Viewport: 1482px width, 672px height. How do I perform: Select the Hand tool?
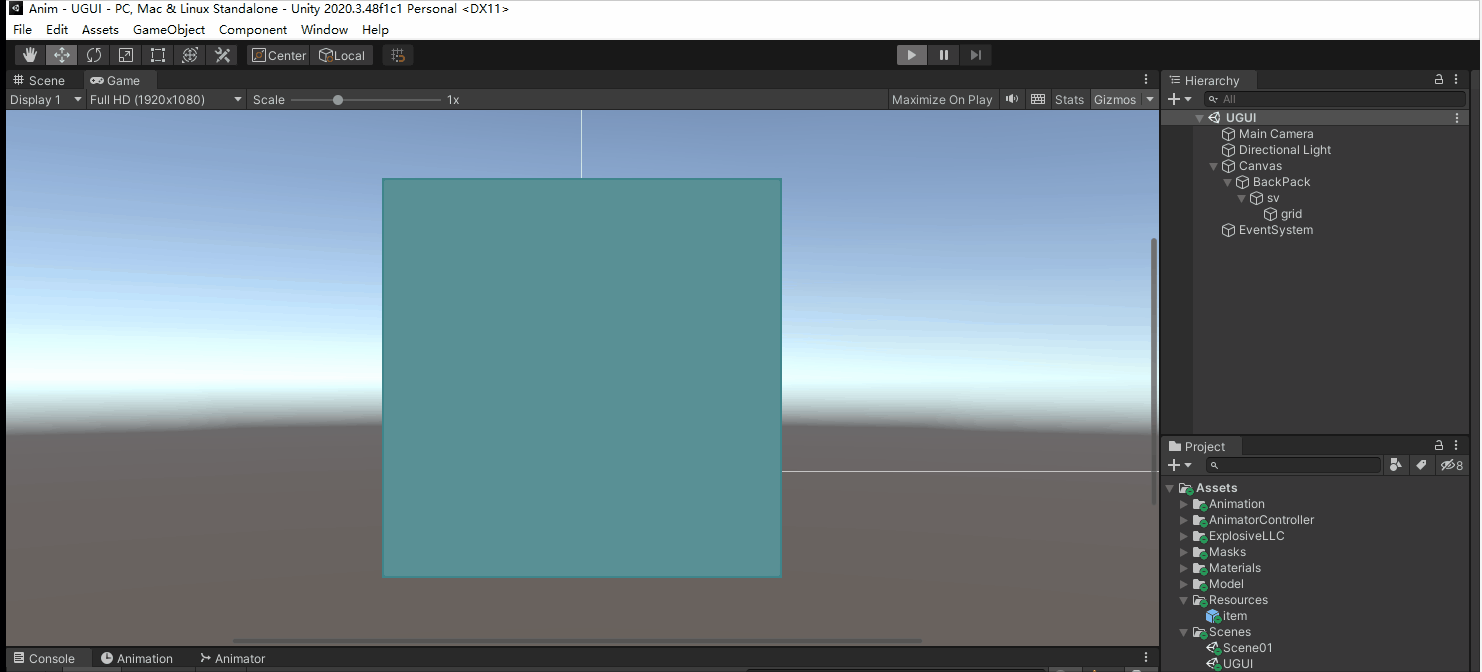coord(30,55)
